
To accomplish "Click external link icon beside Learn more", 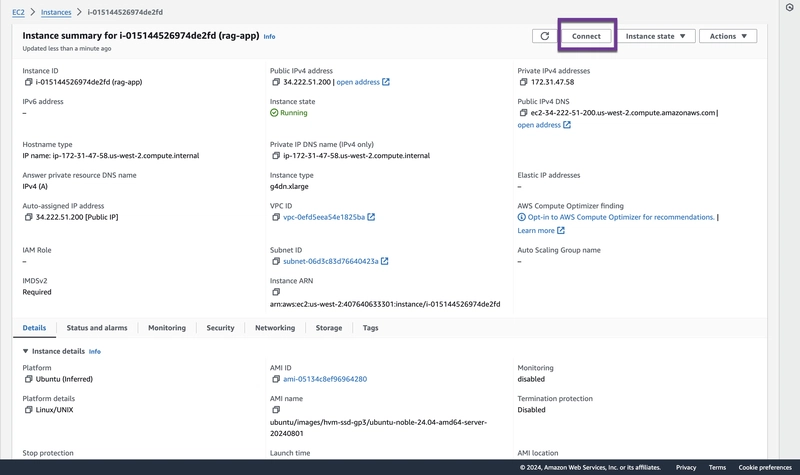I will pos(561,231).
